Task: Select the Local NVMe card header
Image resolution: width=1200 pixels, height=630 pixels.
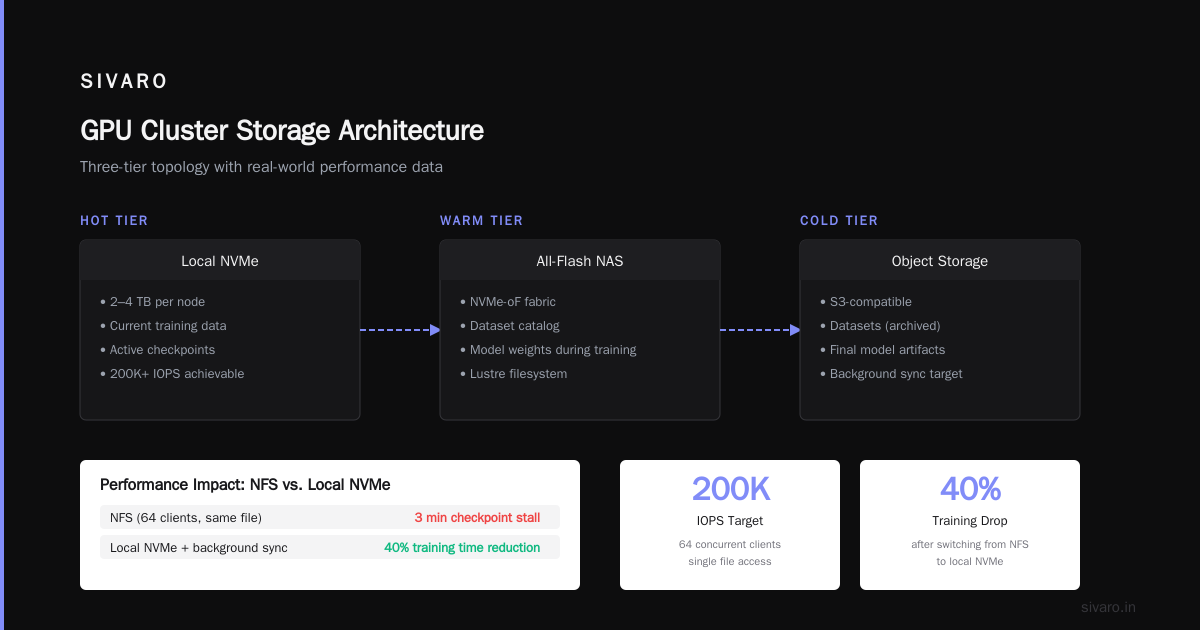Action: pyautogui.click(x=220, y=261)
